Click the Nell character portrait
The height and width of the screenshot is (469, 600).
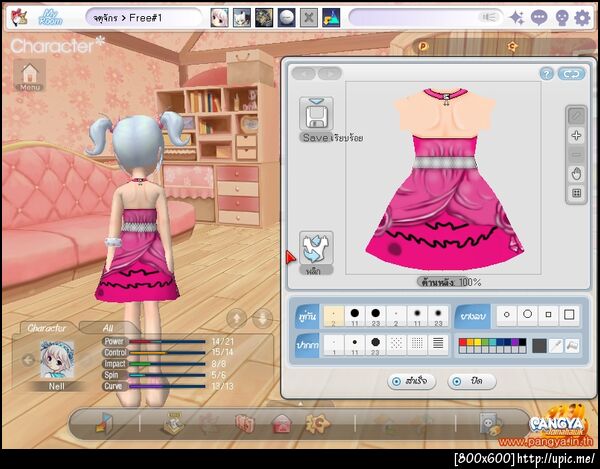pos(57,360)
